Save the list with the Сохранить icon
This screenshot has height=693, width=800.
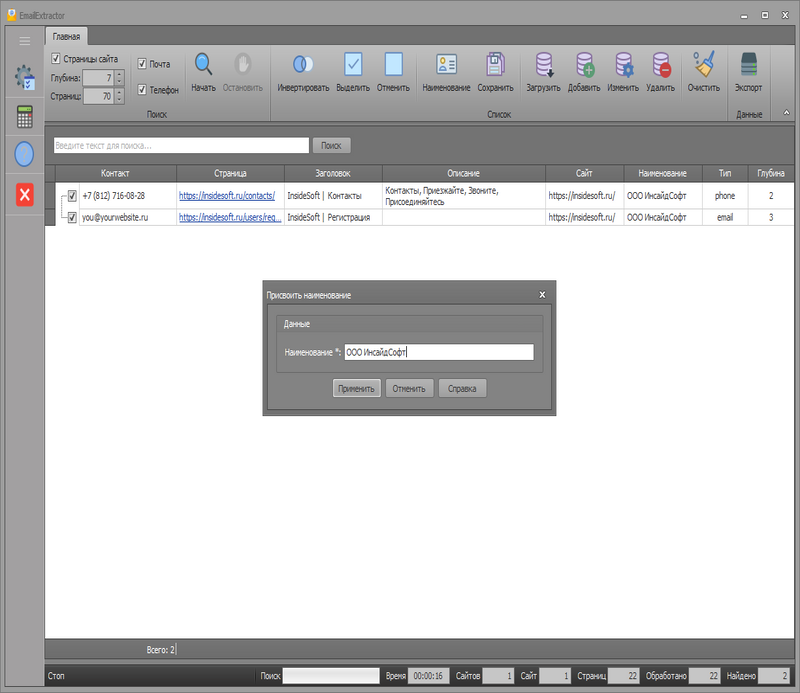pyautogui.click(x=495, y=65)
